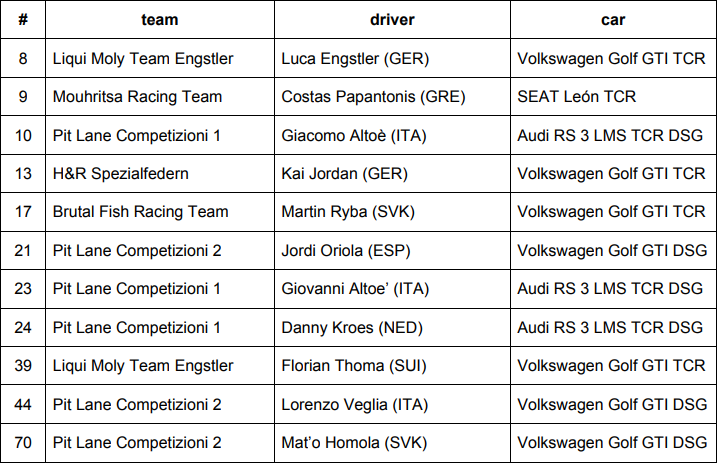
Task: Select the Martin Ryba (SVK) cell
Action: coord(392,212)
